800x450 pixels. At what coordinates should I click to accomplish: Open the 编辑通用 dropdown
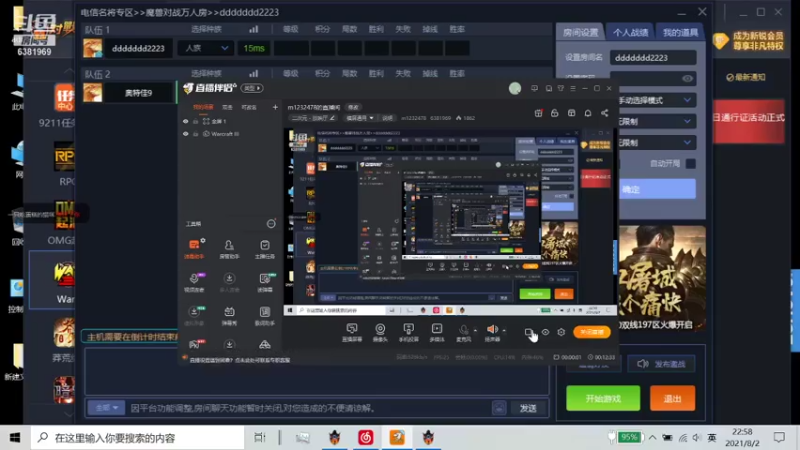[360, 118]
